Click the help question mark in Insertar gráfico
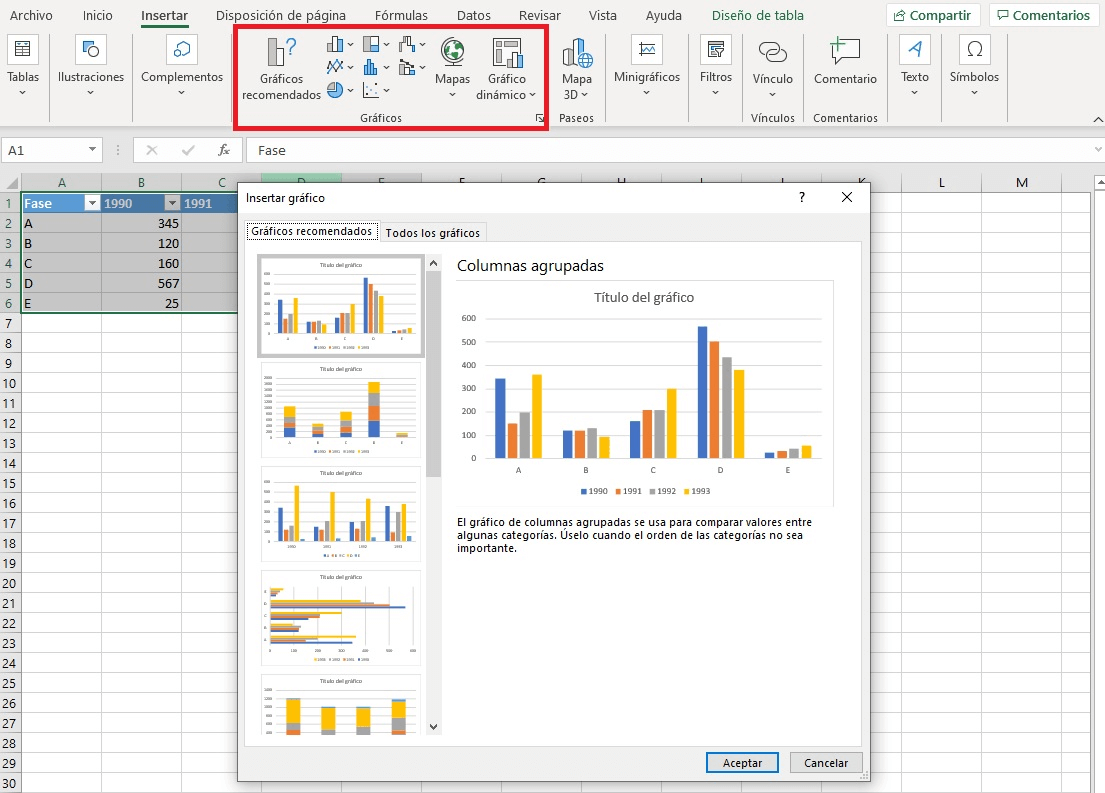This screenshot has width=1105, height=793. tap(802, 197)
